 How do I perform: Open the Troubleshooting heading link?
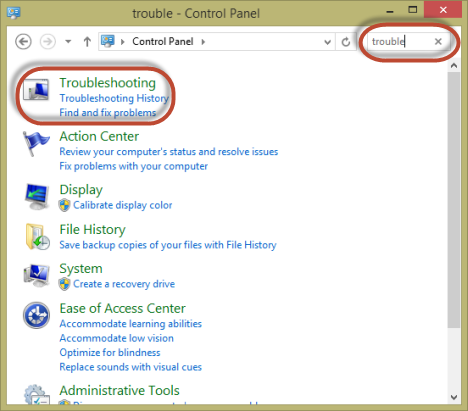[x=108, y=83]
